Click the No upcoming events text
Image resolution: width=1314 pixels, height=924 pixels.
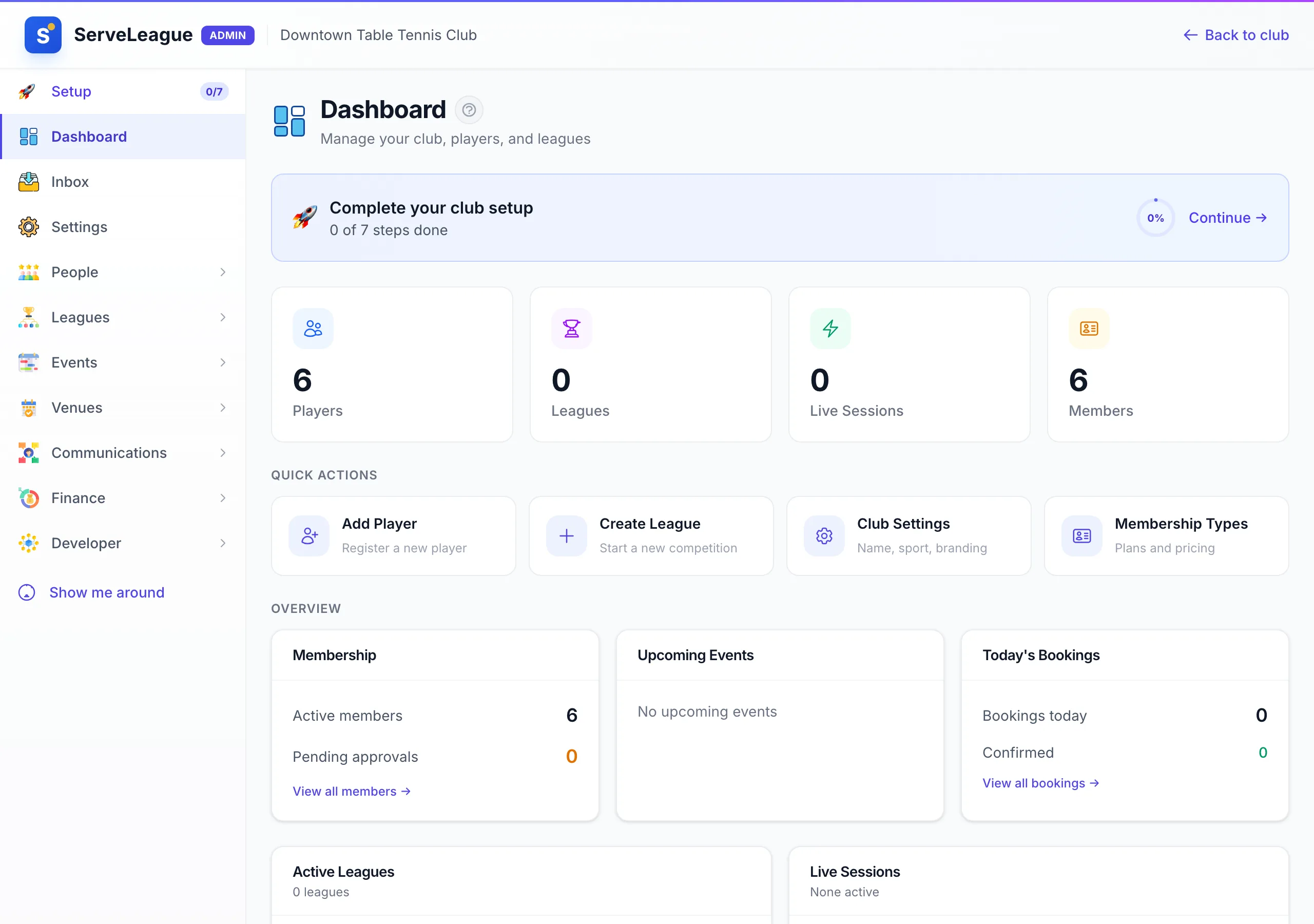tap(707, 712)
